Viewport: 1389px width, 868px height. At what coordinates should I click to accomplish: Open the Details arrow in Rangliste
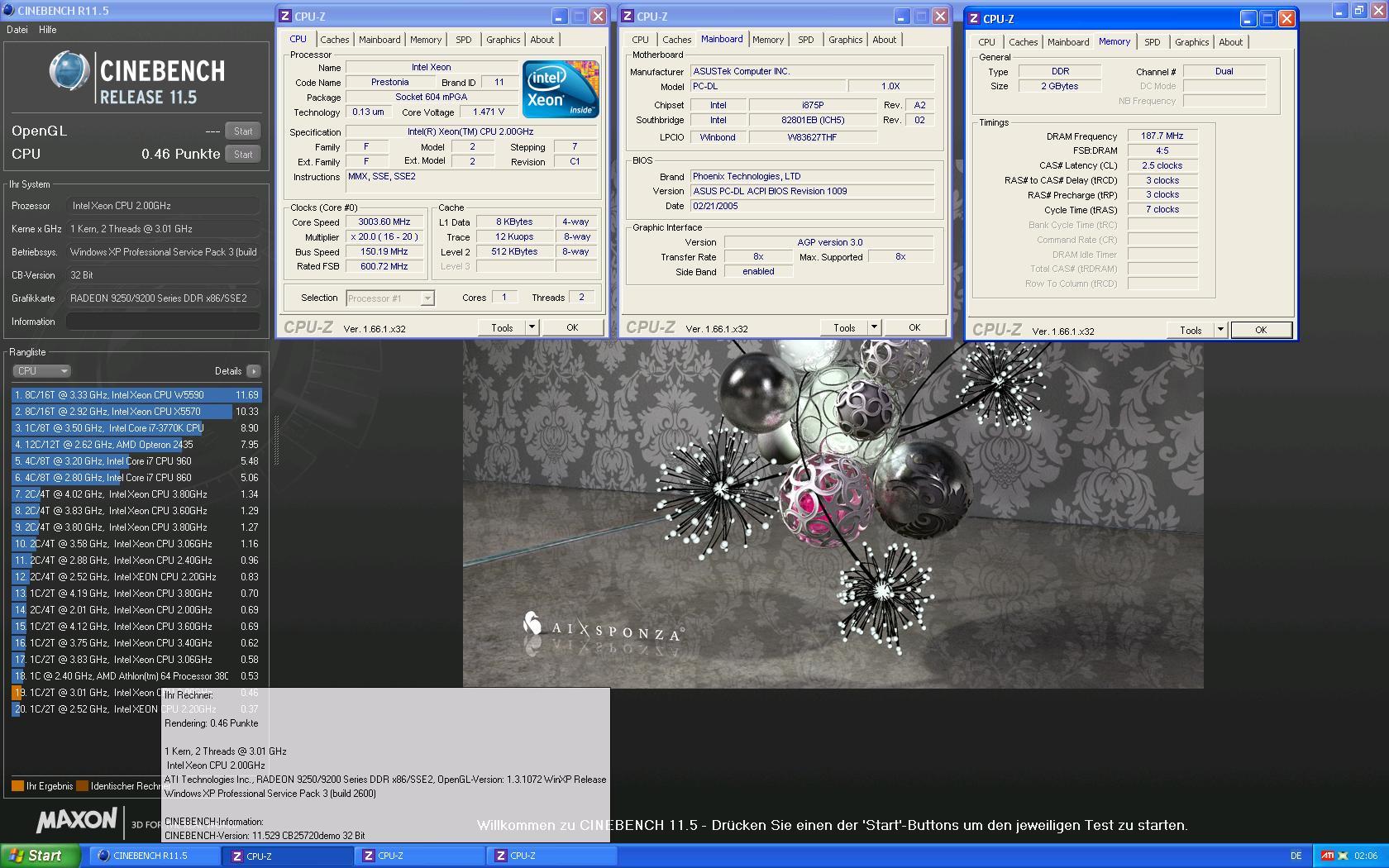coord(254,371)
